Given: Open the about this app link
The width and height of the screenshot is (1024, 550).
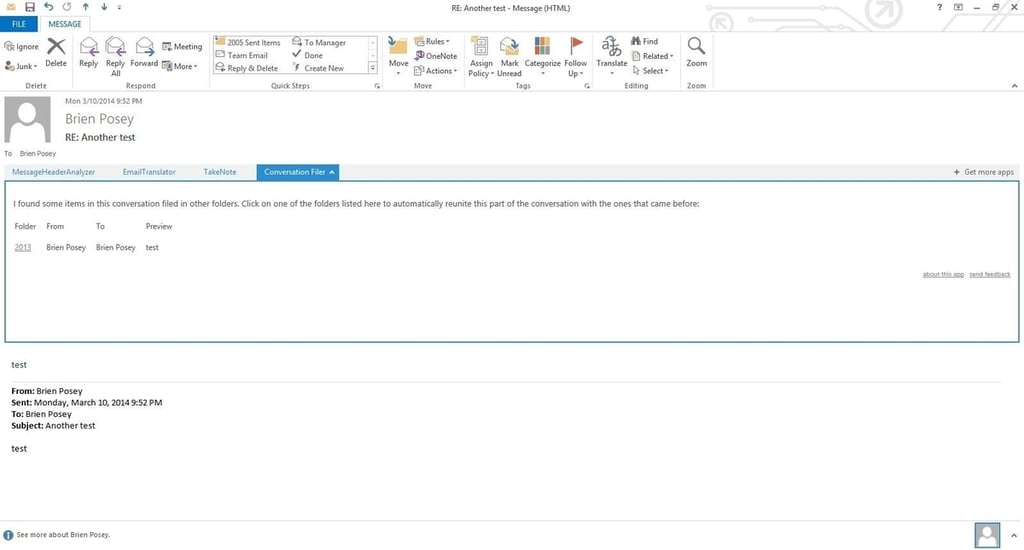Looking at the screenshot, I should [943, 274].
